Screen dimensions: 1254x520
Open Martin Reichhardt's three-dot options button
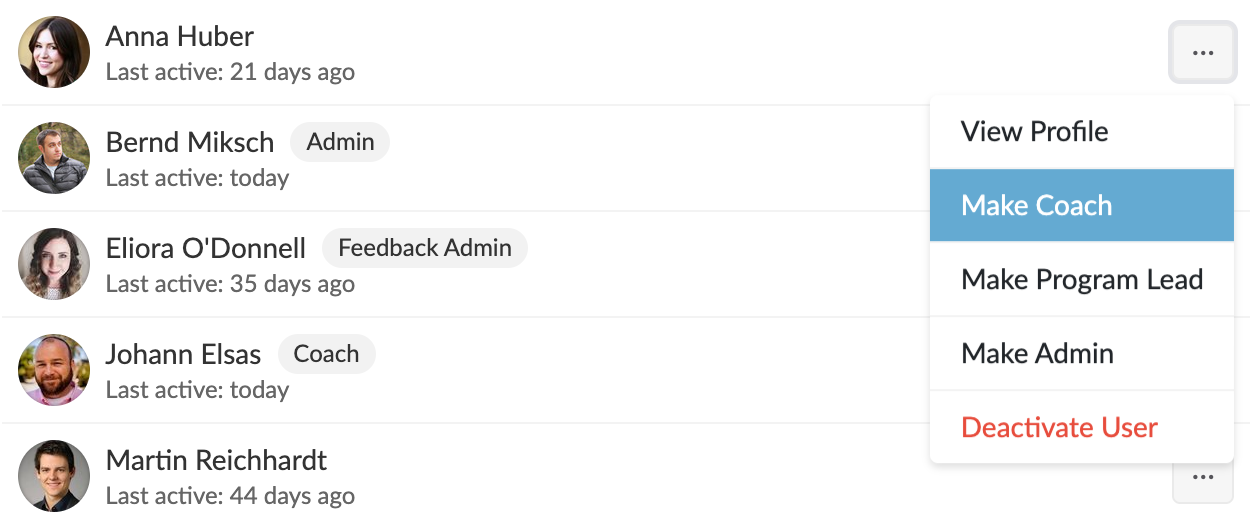coord(1203,479)
